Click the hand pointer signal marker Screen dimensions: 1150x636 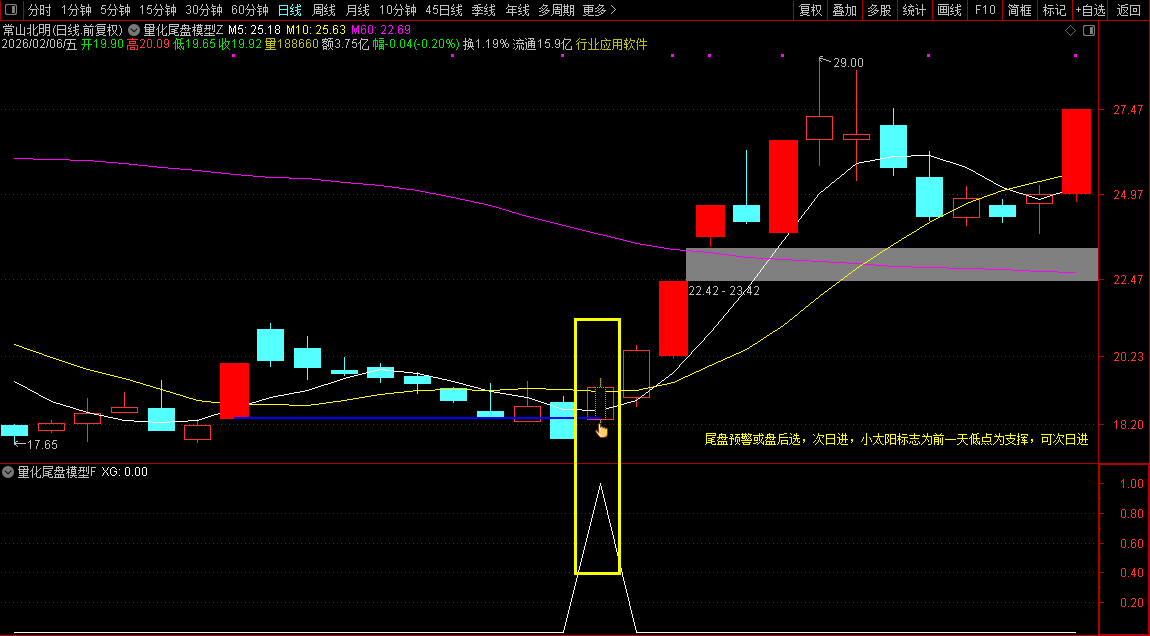tap(601, 430)
